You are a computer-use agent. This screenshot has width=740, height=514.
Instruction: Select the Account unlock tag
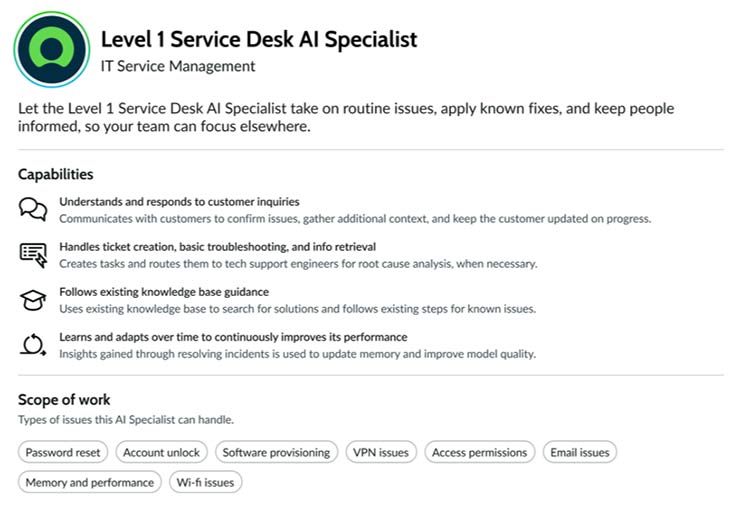(x=161, y=452)
